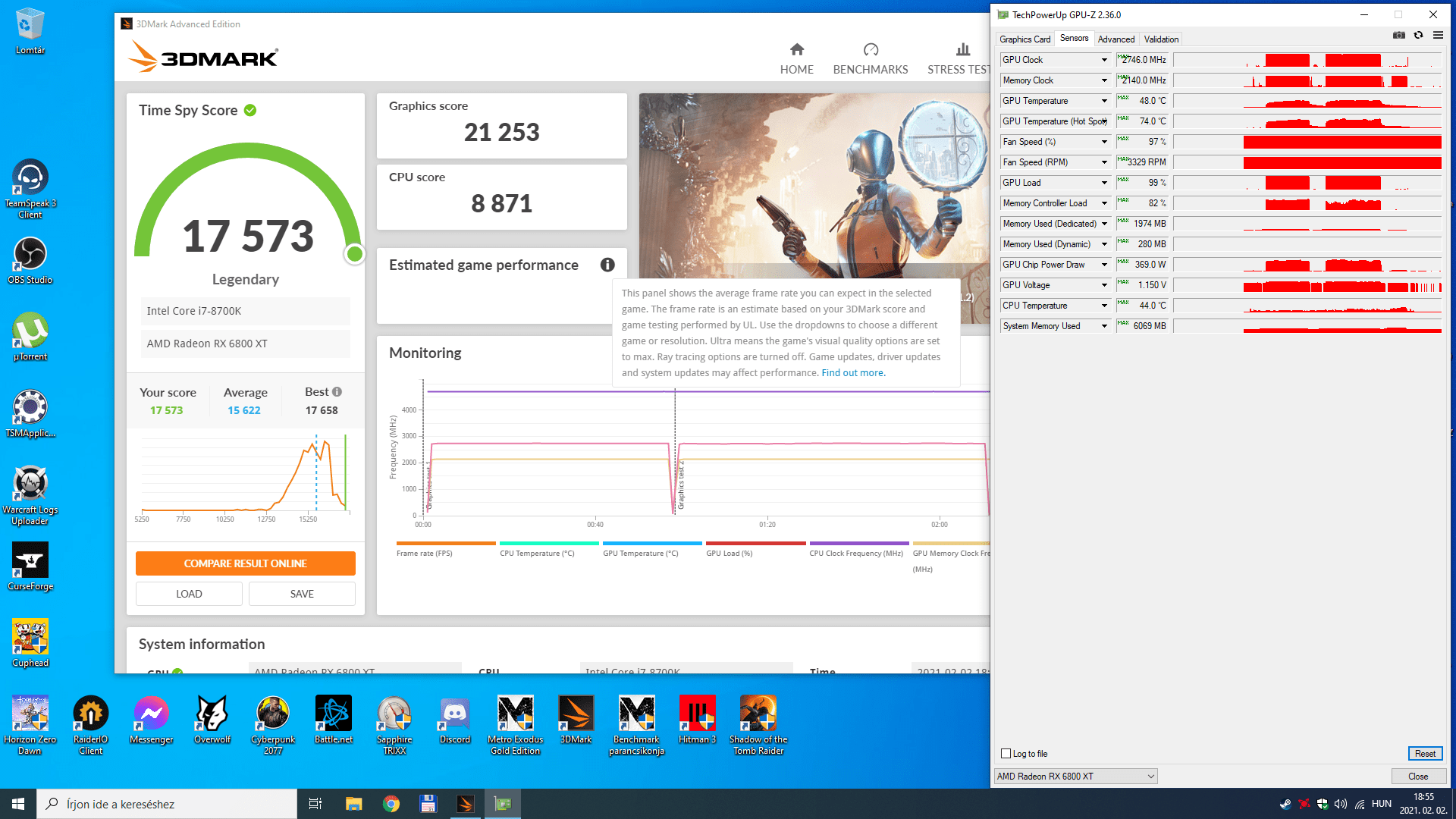
Task: Open CurseForge desktop icon
Action: (x=30, y=566)
